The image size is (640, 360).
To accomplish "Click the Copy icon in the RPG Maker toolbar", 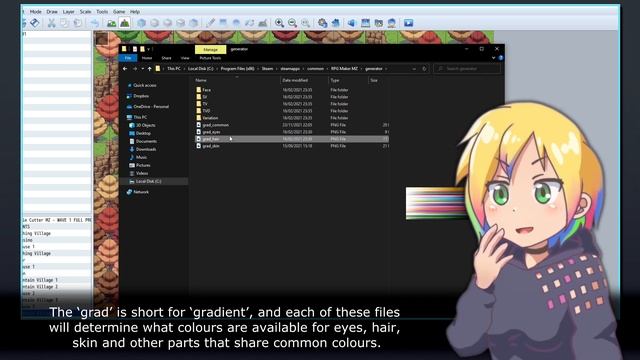I will [x=64, y=23].
